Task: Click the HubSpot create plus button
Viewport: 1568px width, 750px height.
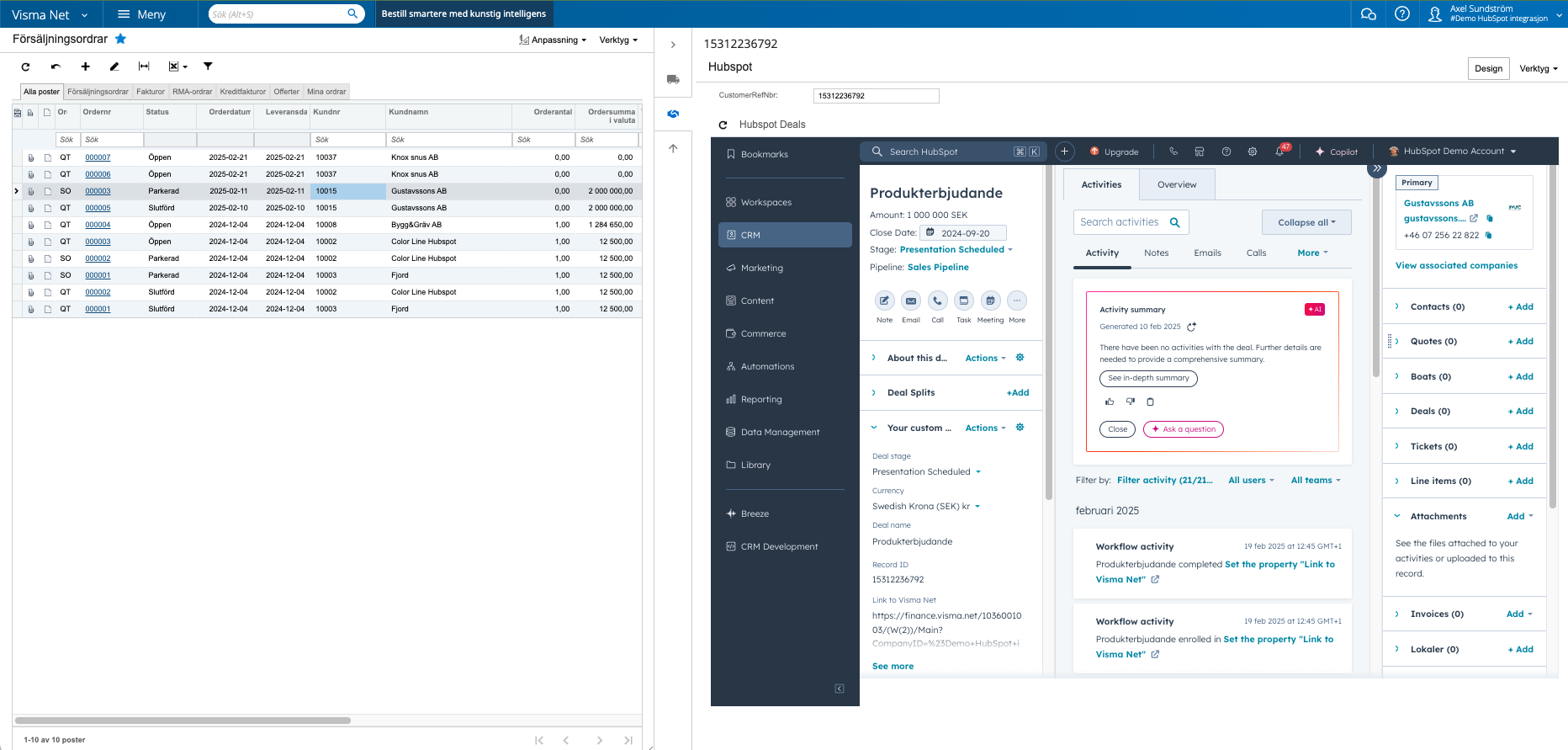Action: [x=1064, y=152]
